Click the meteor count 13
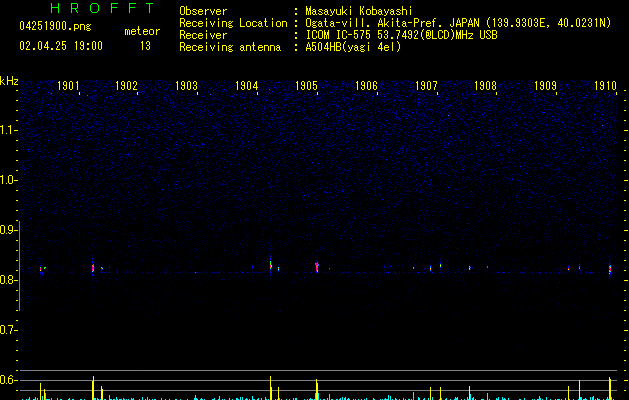The height and width of the screenshot is (400, 629). tap(145, 46)
